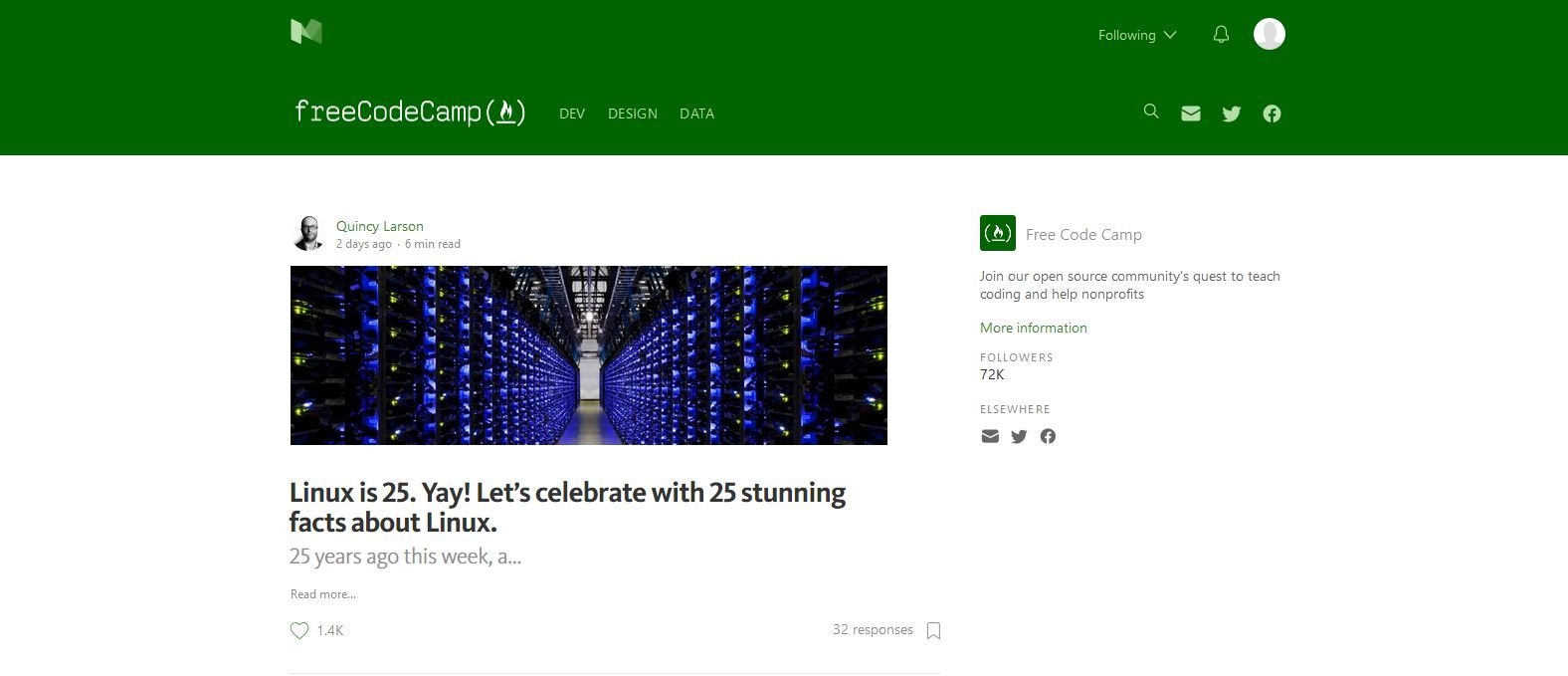Viewport: 1568px width, 676px height.
Task: Bookmark the Linux article
Action: click(x=933, y=630)
